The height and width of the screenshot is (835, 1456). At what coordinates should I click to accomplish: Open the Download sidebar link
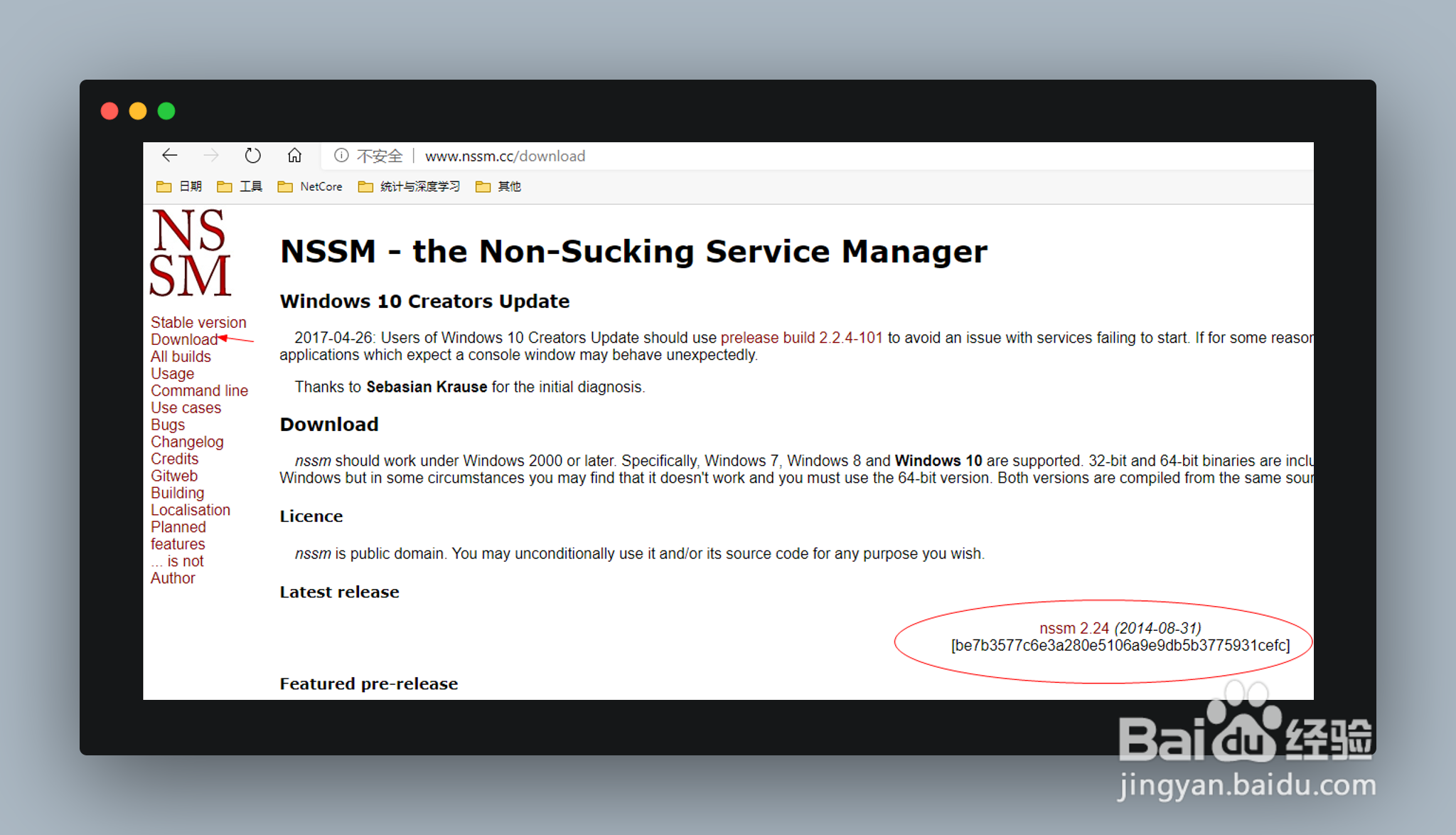tap(183, 340)
